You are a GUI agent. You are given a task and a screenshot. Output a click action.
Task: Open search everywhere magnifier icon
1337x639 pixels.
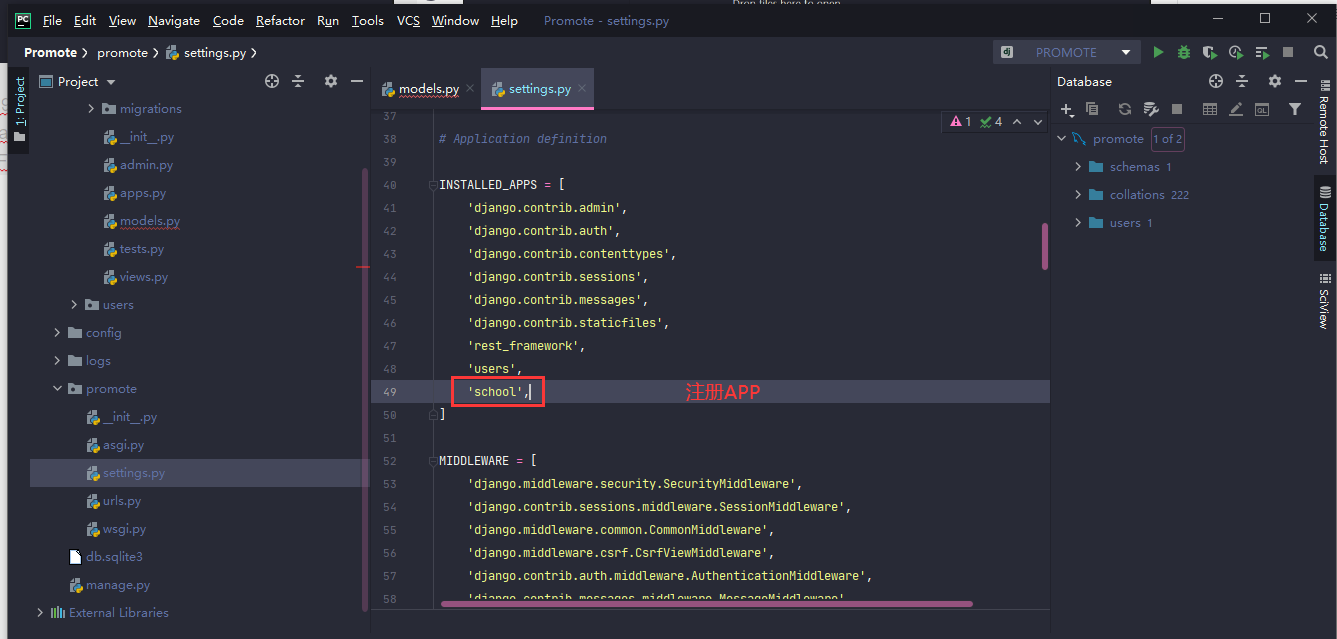[x=1319, y=52]
